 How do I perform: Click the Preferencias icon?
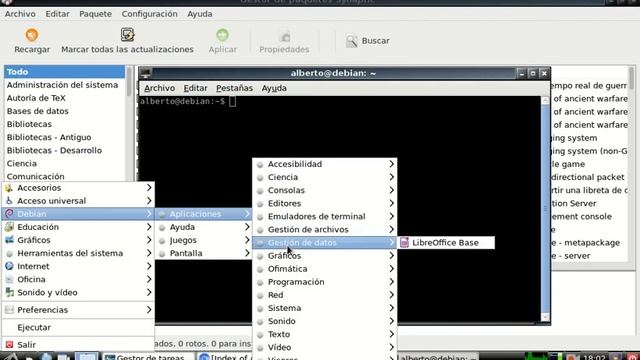point(9,310)
